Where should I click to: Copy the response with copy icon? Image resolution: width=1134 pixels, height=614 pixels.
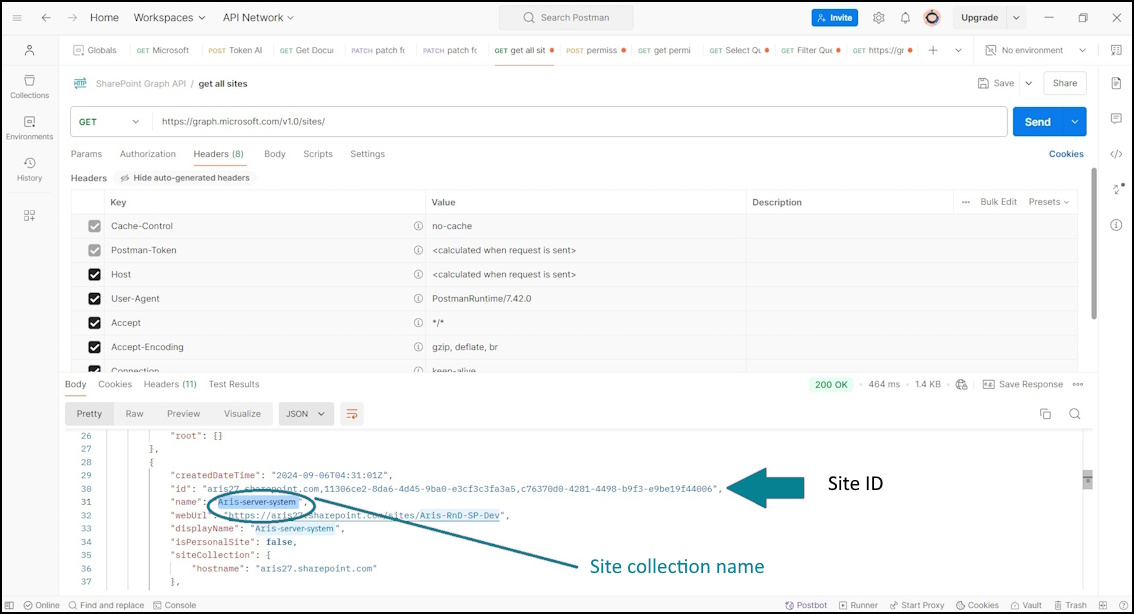coord(1045,414)
